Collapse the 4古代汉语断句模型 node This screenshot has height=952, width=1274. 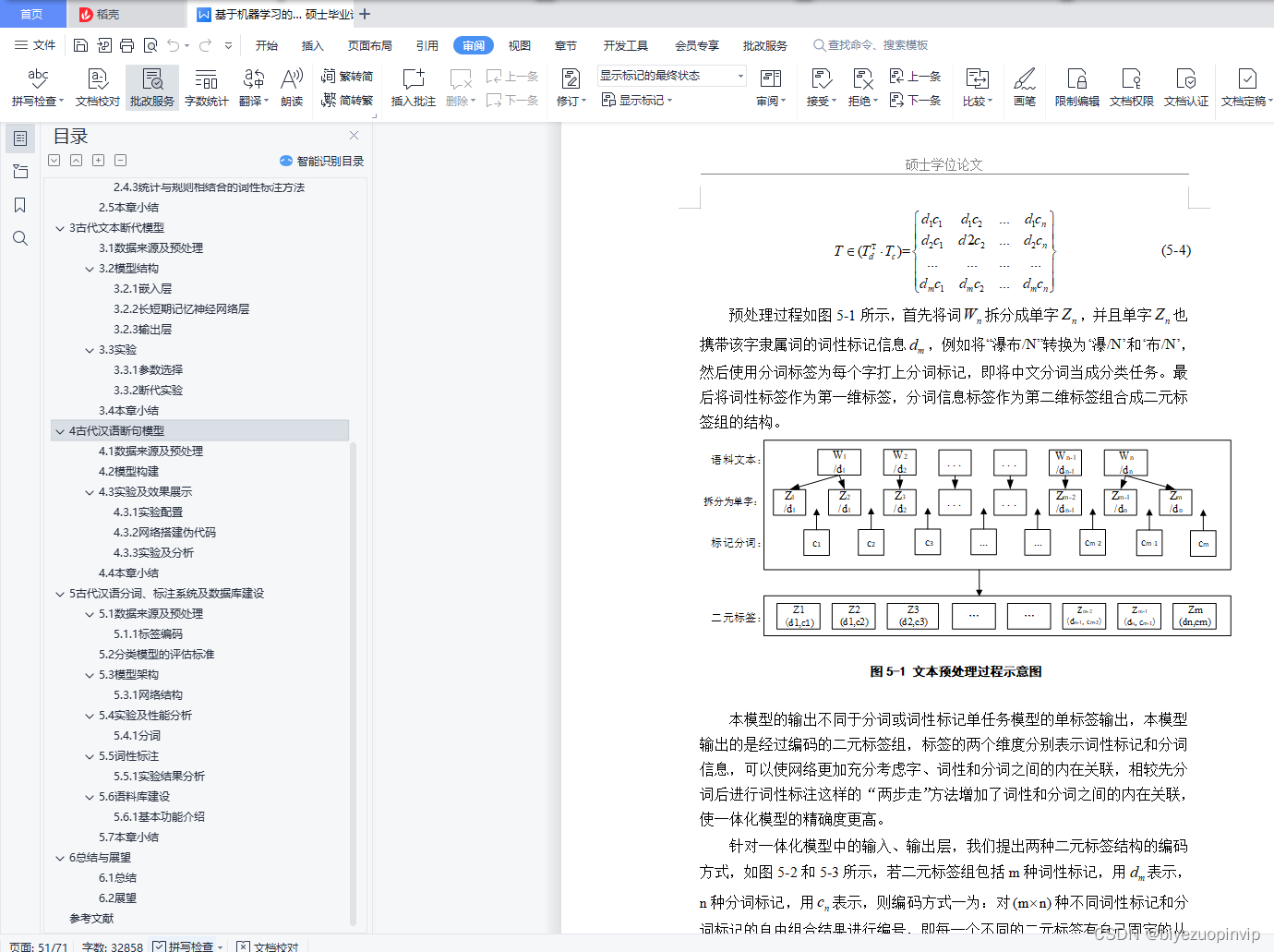[x=60, y=431]
